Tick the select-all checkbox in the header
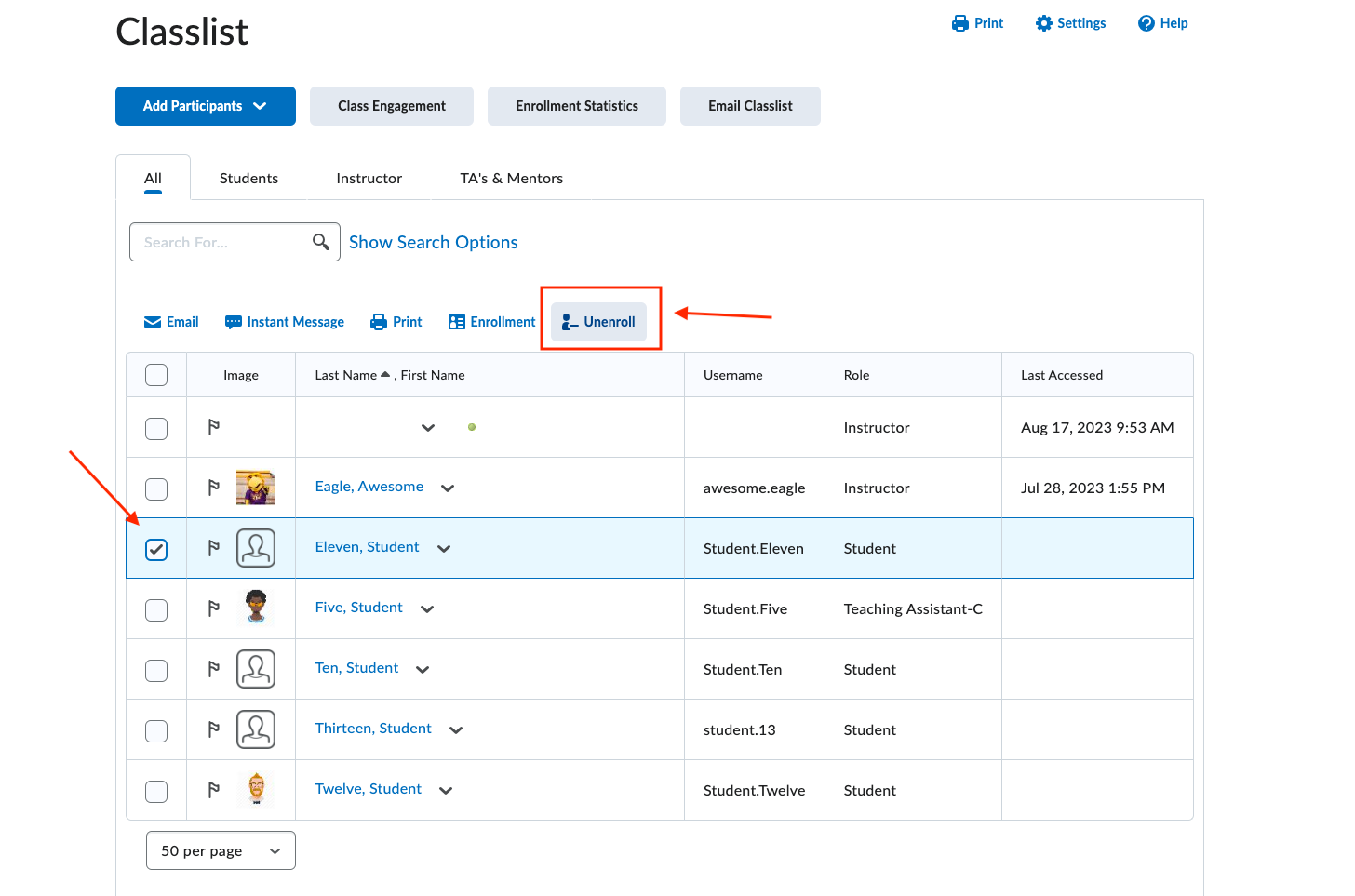Image resolution: width=1355 pixels, height=896 pixels. coord(156,375)
